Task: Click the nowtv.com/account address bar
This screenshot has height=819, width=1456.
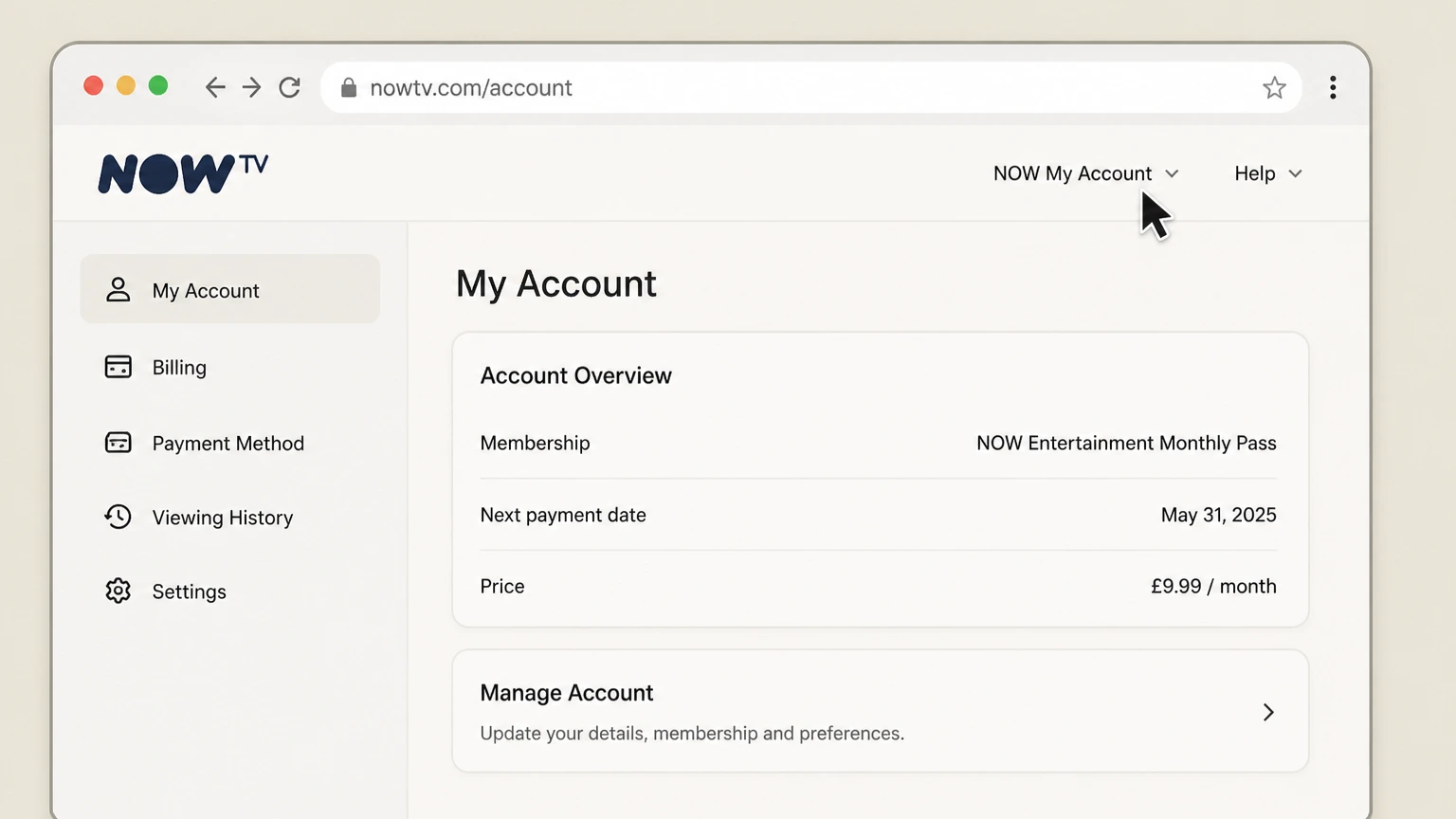Action: [x=810, y=87]
